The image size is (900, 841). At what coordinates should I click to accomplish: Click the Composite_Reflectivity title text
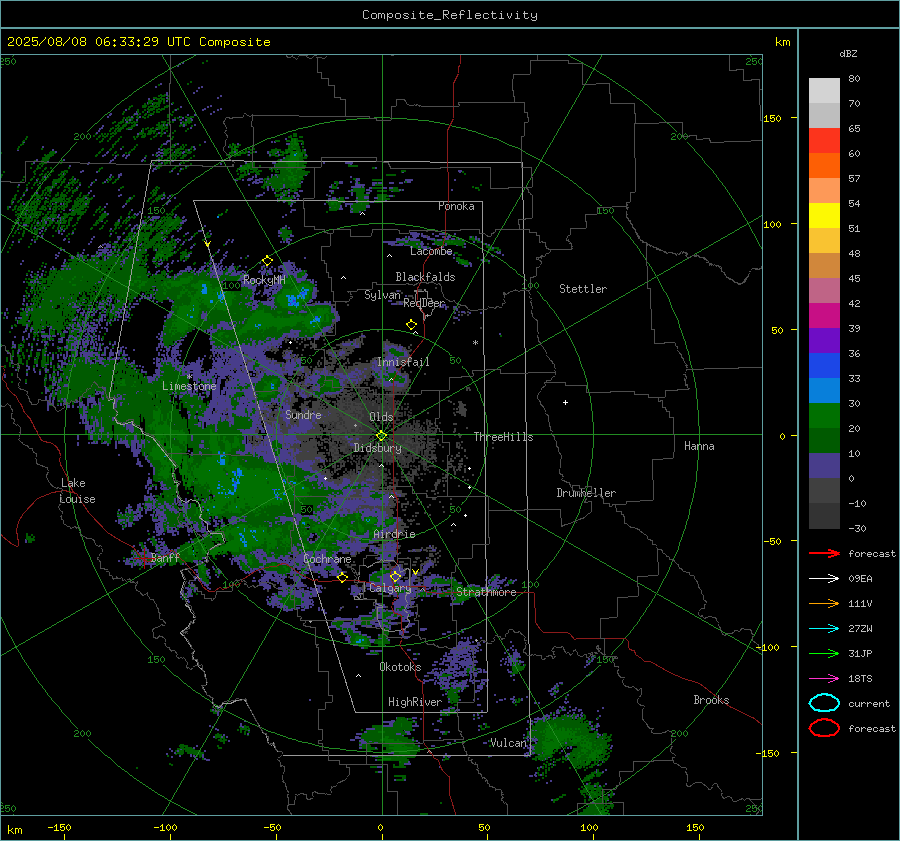450,15
